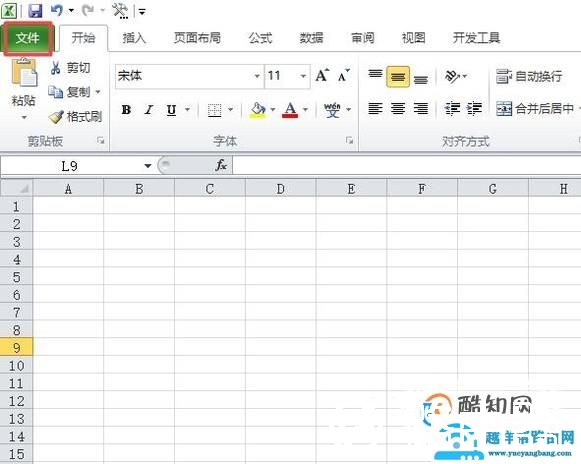Screen dimensions: 581x464
Task: Toggle Bold formatting
Action: [126, 110]
